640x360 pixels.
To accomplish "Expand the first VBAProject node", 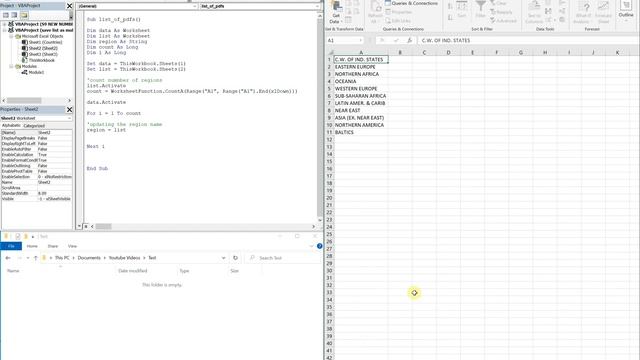I will coord(4,24).
